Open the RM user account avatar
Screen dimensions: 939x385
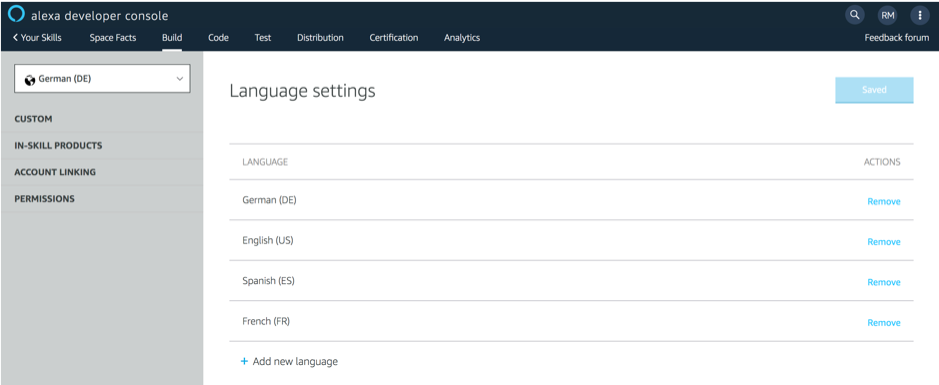tap(887, 16)
